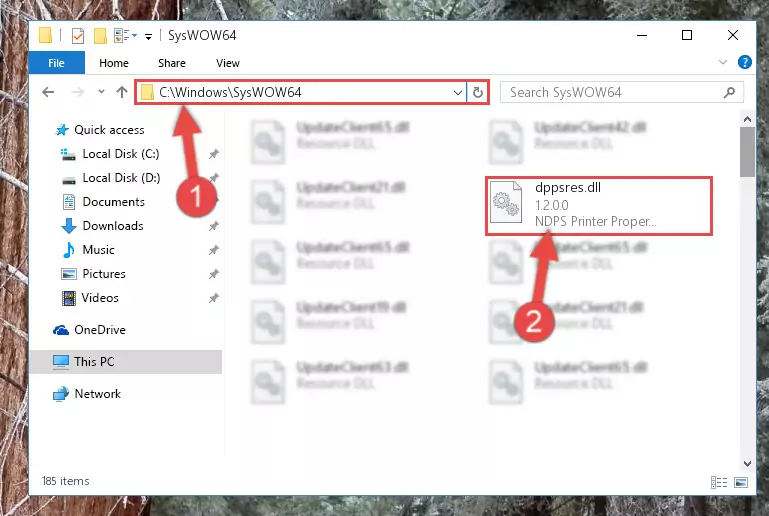769x516 pixels.
Task: Switch to the Home ribbon tab
Action: point(114,63)
